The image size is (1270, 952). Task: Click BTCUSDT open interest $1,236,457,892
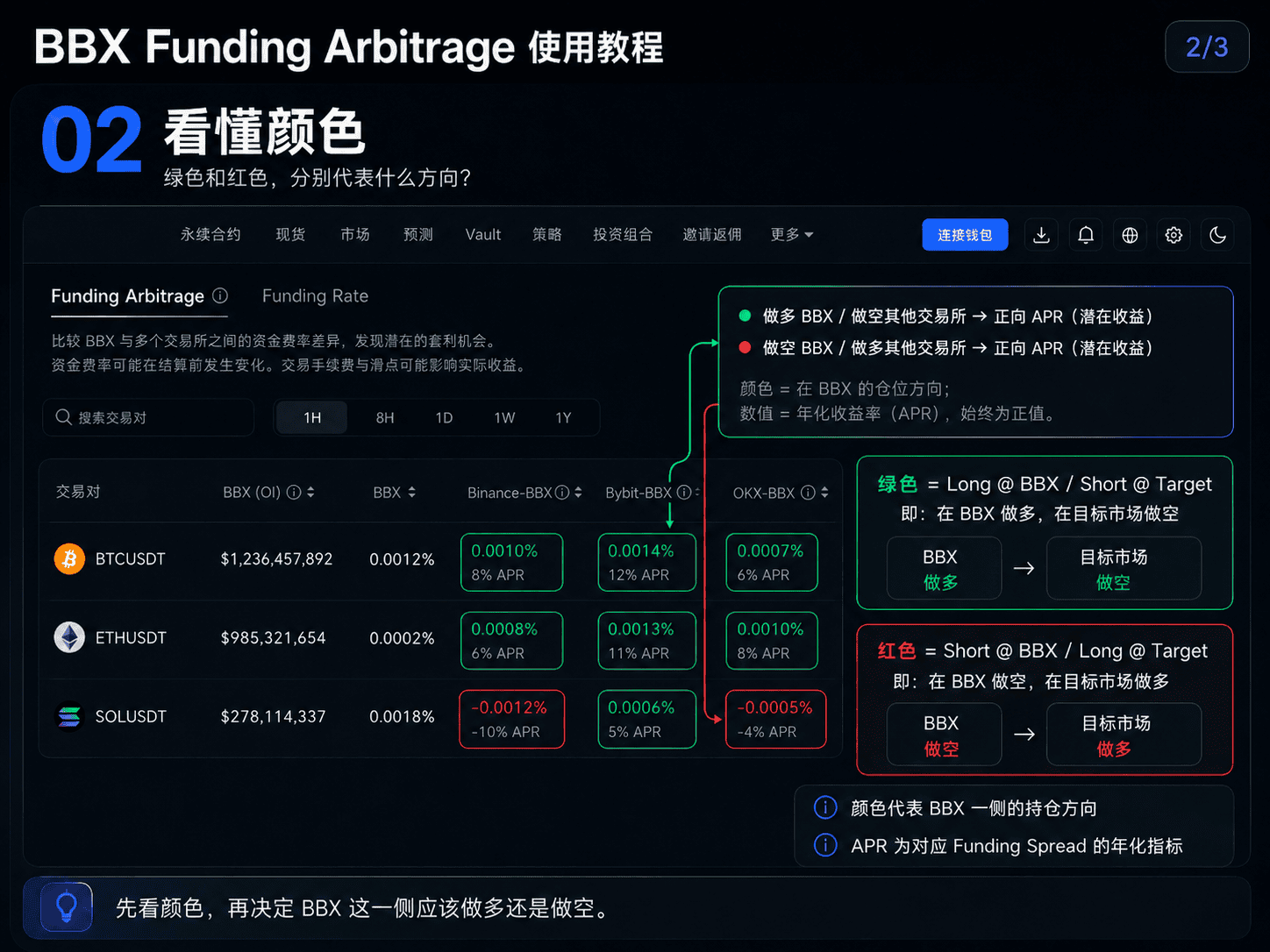point(276,558)
